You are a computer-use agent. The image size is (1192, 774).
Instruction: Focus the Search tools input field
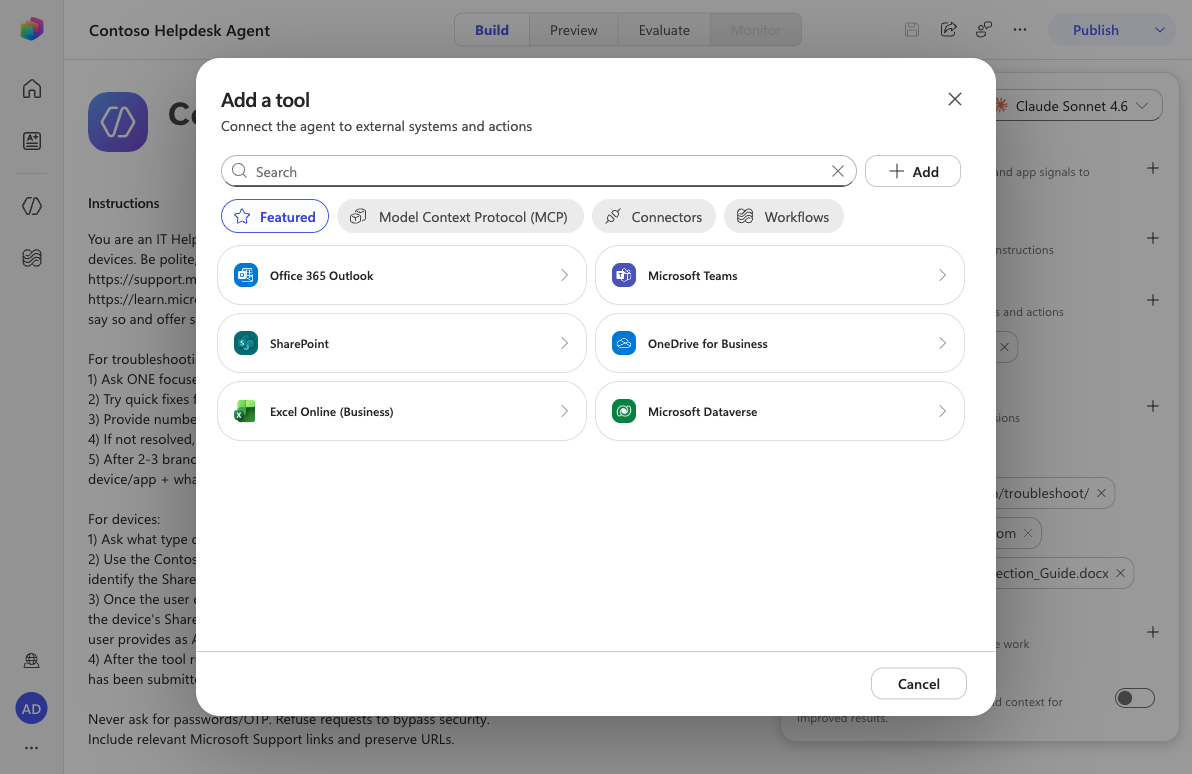pos(538,171)
